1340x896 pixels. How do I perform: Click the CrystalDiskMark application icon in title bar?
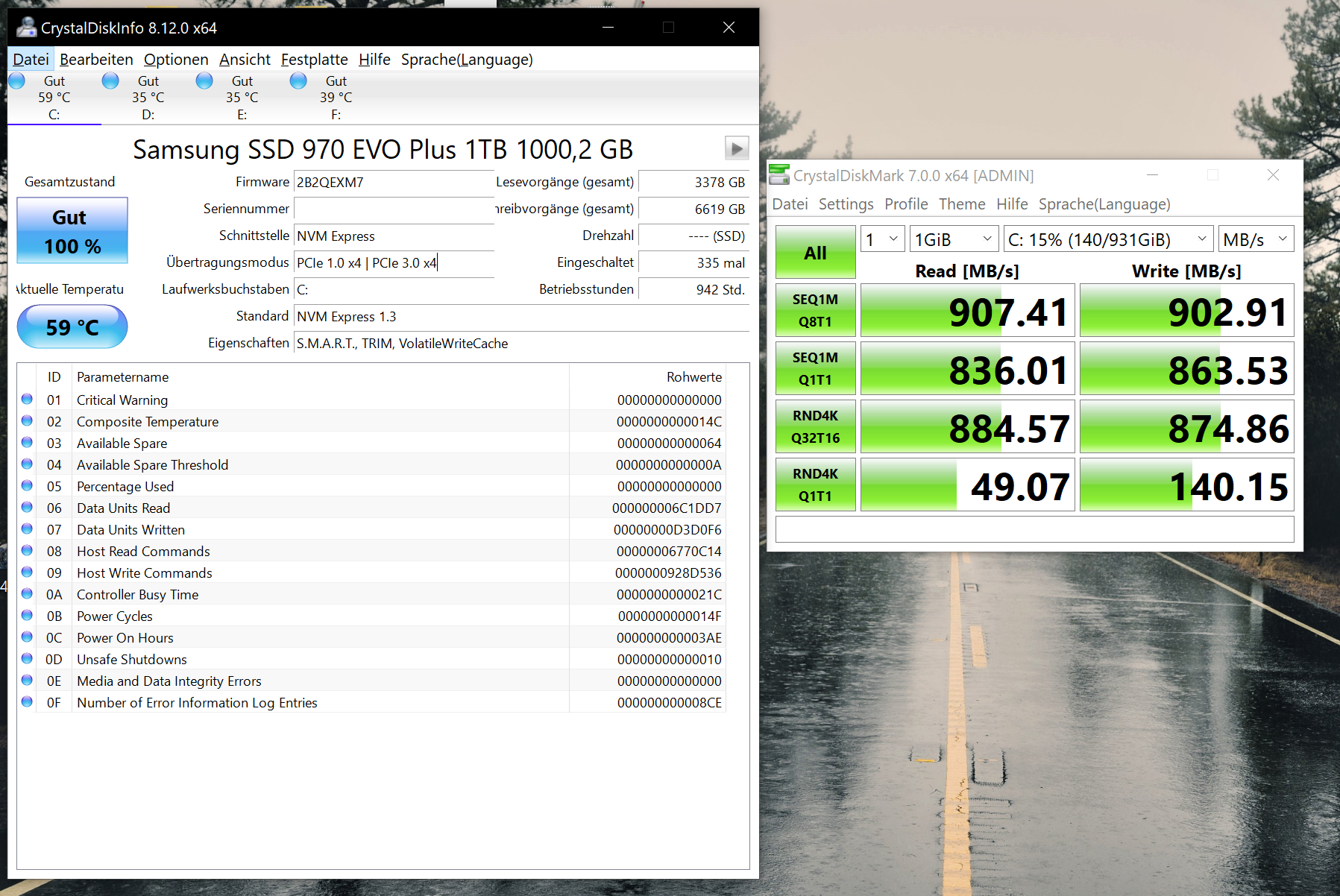click(x=780, y=175)
